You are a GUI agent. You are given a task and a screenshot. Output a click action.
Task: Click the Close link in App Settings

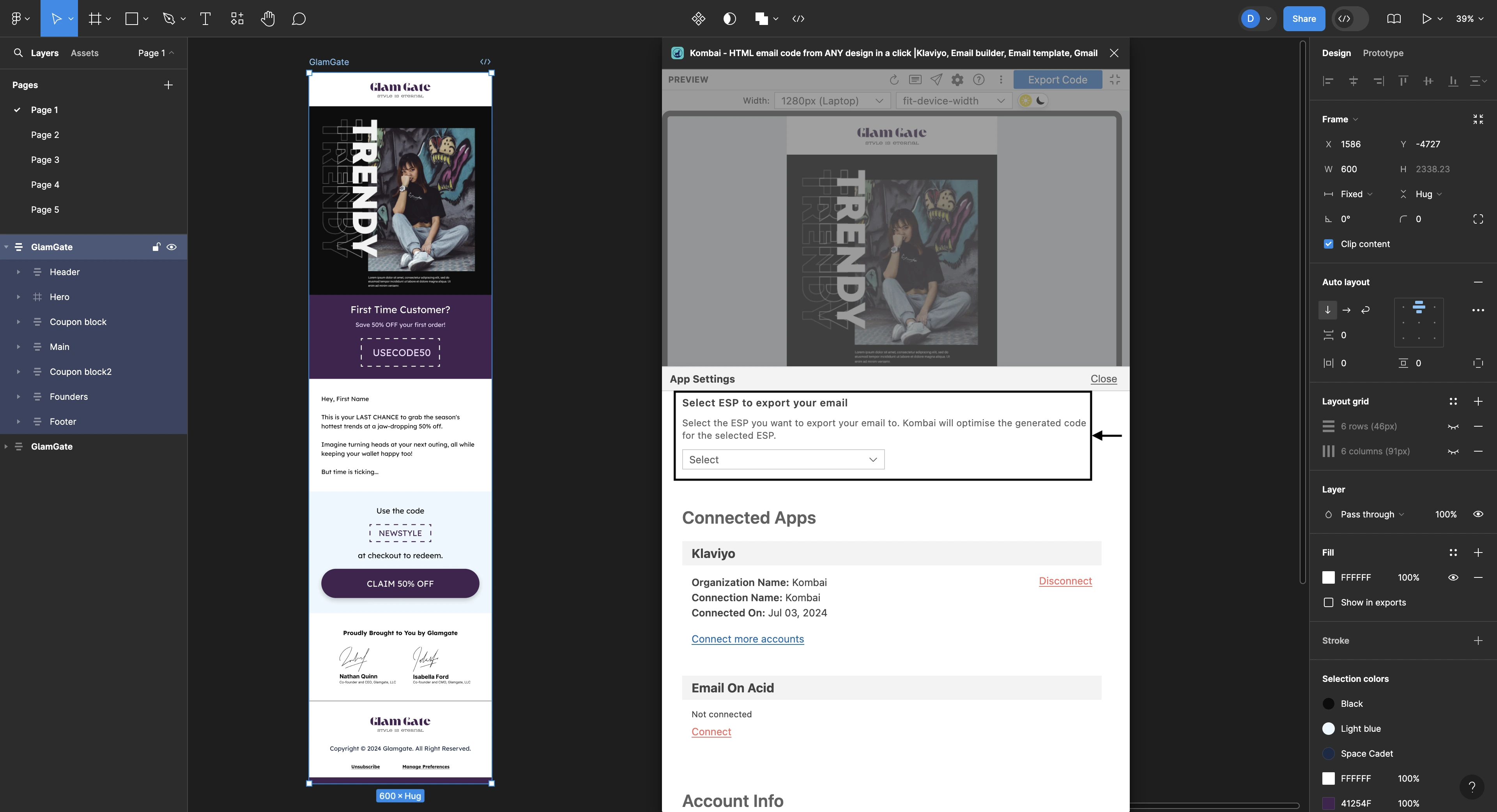[x=1104, y=379]
